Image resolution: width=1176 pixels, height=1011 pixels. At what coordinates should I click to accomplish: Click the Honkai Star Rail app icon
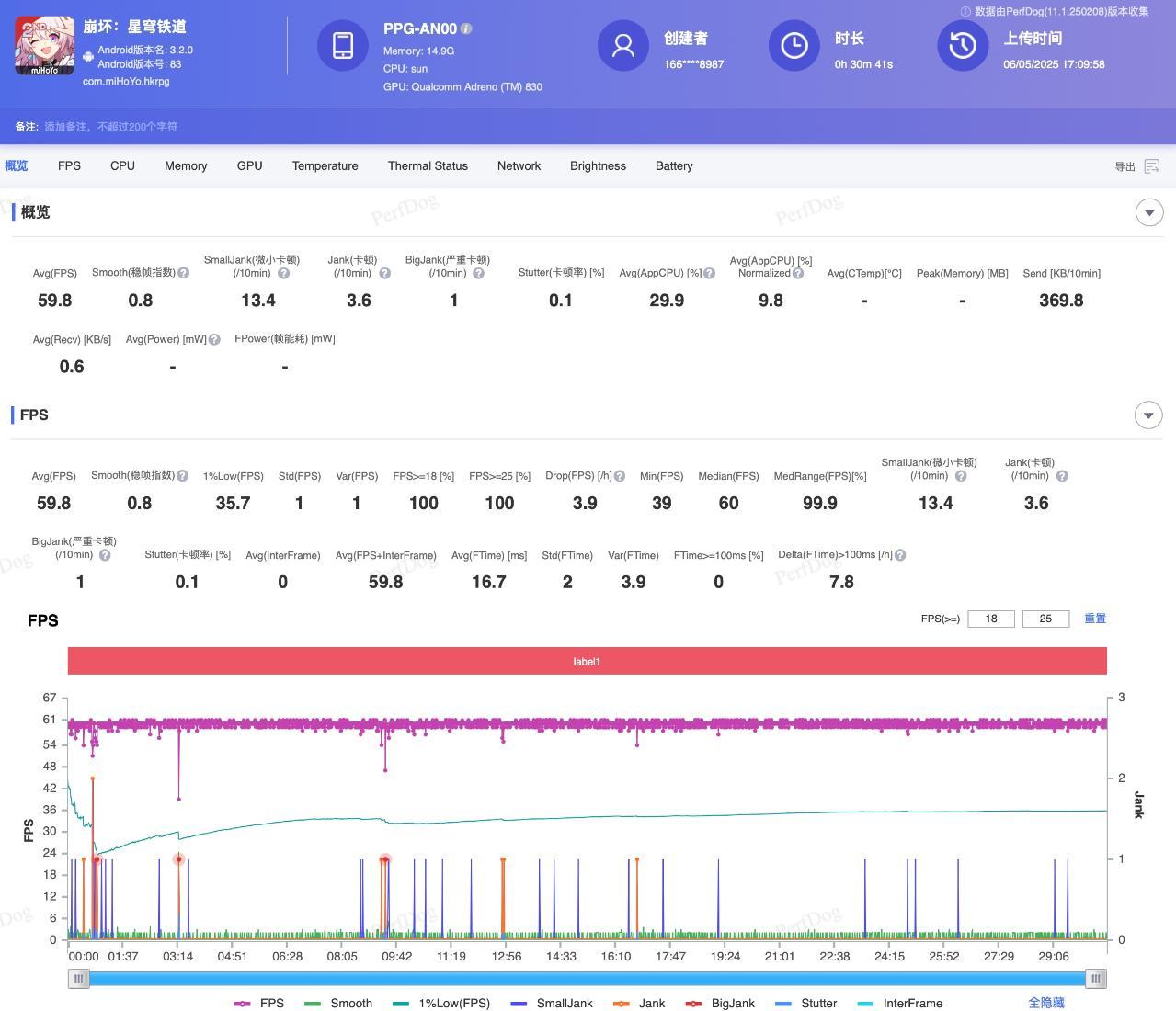(44, 46)
